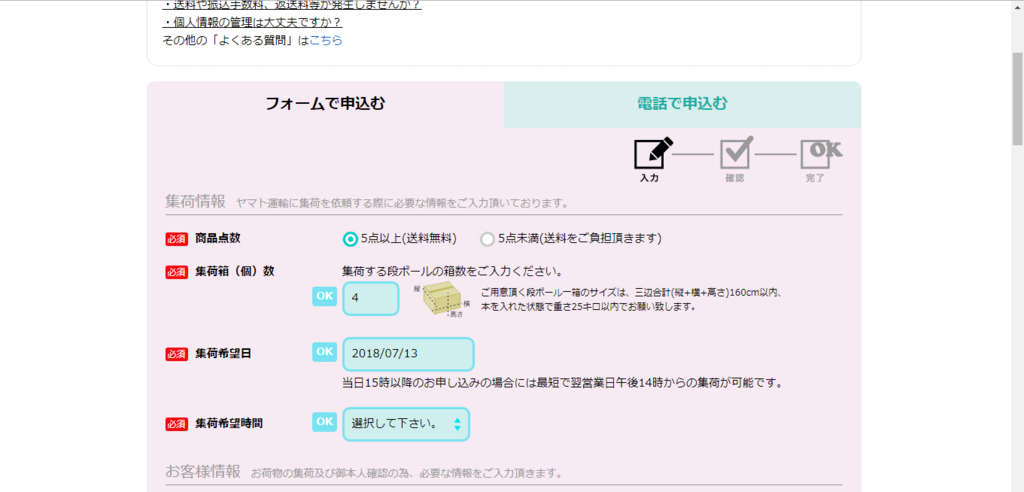
Task: Click the 集荷希望時間 field label
Action: (x=229, y=423)
